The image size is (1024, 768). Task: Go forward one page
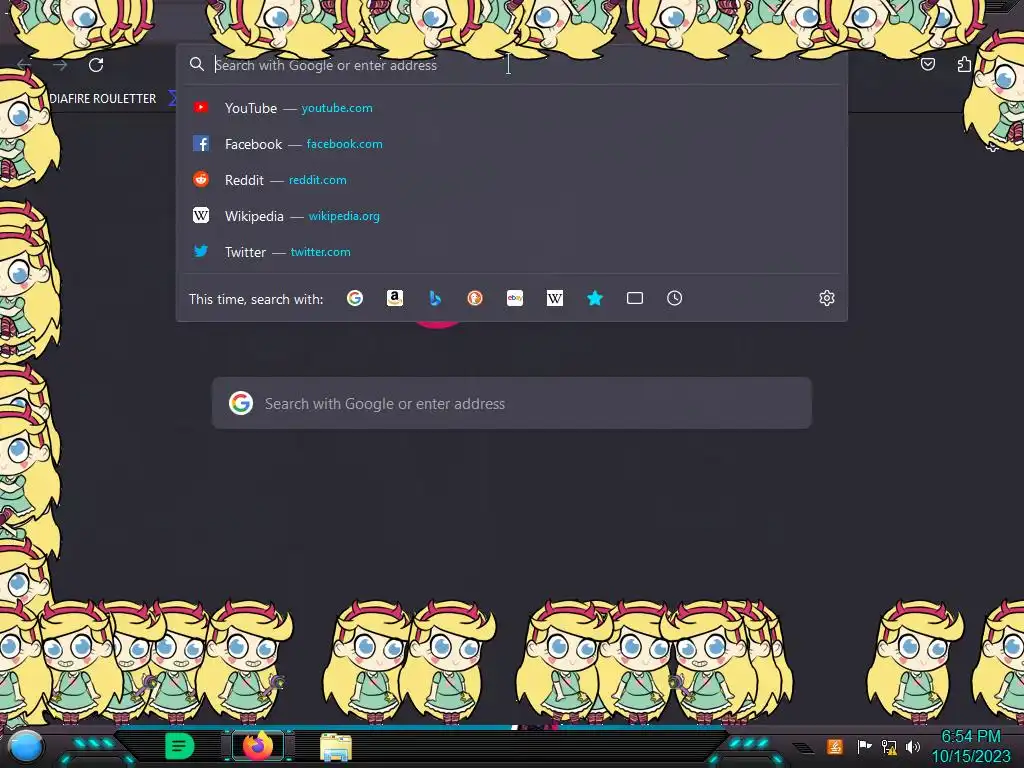60,65
